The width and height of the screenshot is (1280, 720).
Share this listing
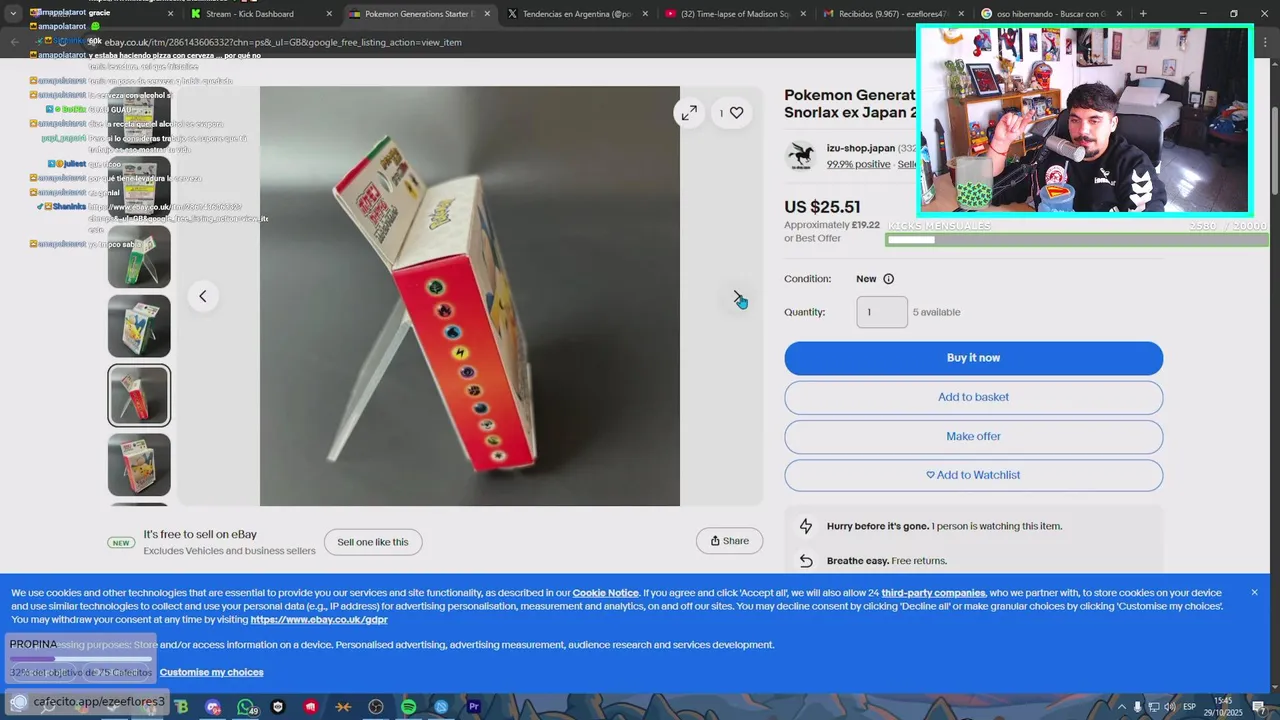pyautogui.click(x=729, y=541)
